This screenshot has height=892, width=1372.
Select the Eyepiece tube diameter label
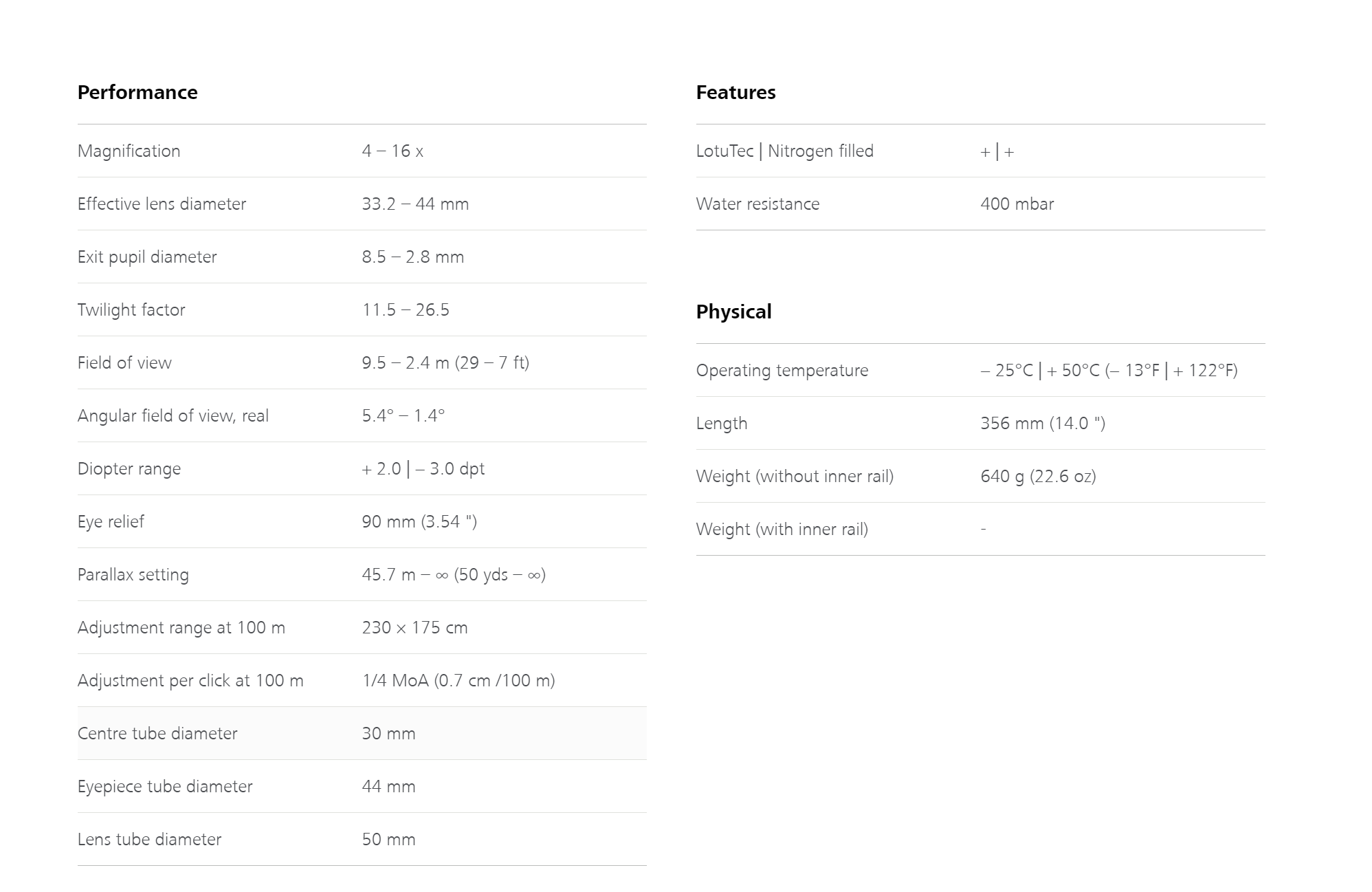click(165, 787)
